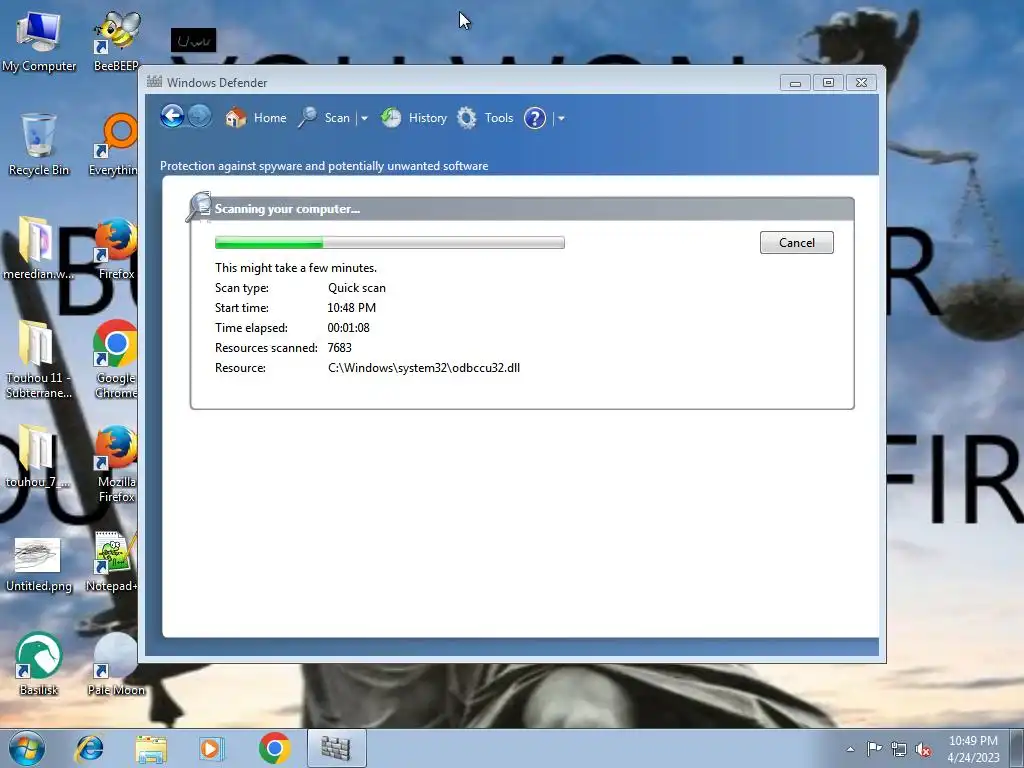
Task: Select the Notepad++ desktop shortcut
Action: 112,562
